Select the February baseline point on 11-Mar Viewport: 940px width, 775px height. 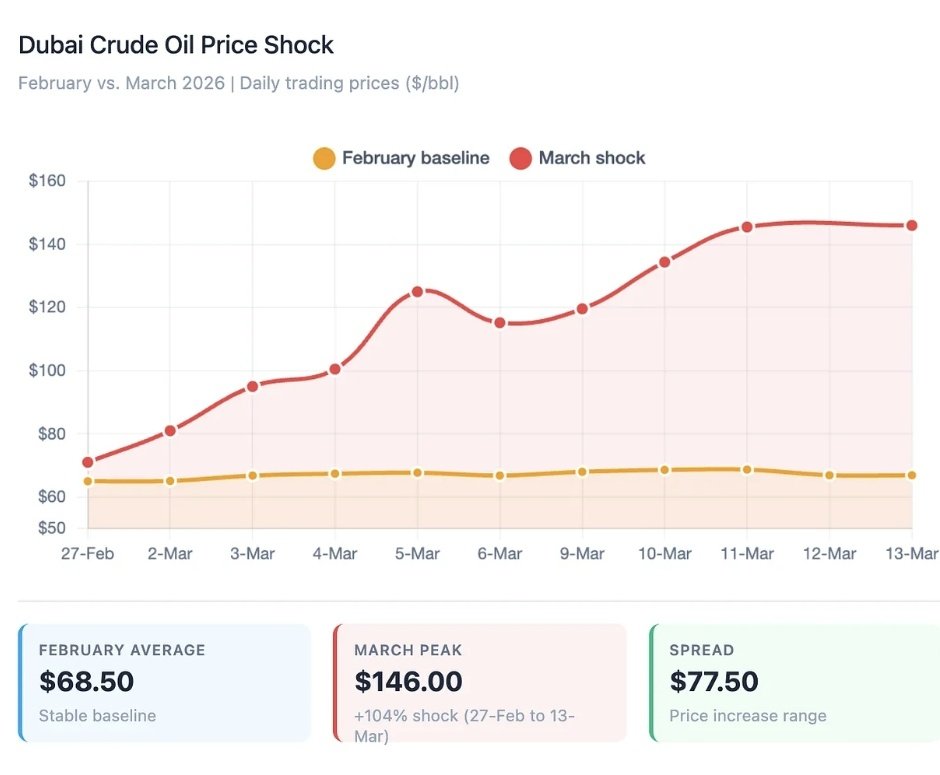747,469
